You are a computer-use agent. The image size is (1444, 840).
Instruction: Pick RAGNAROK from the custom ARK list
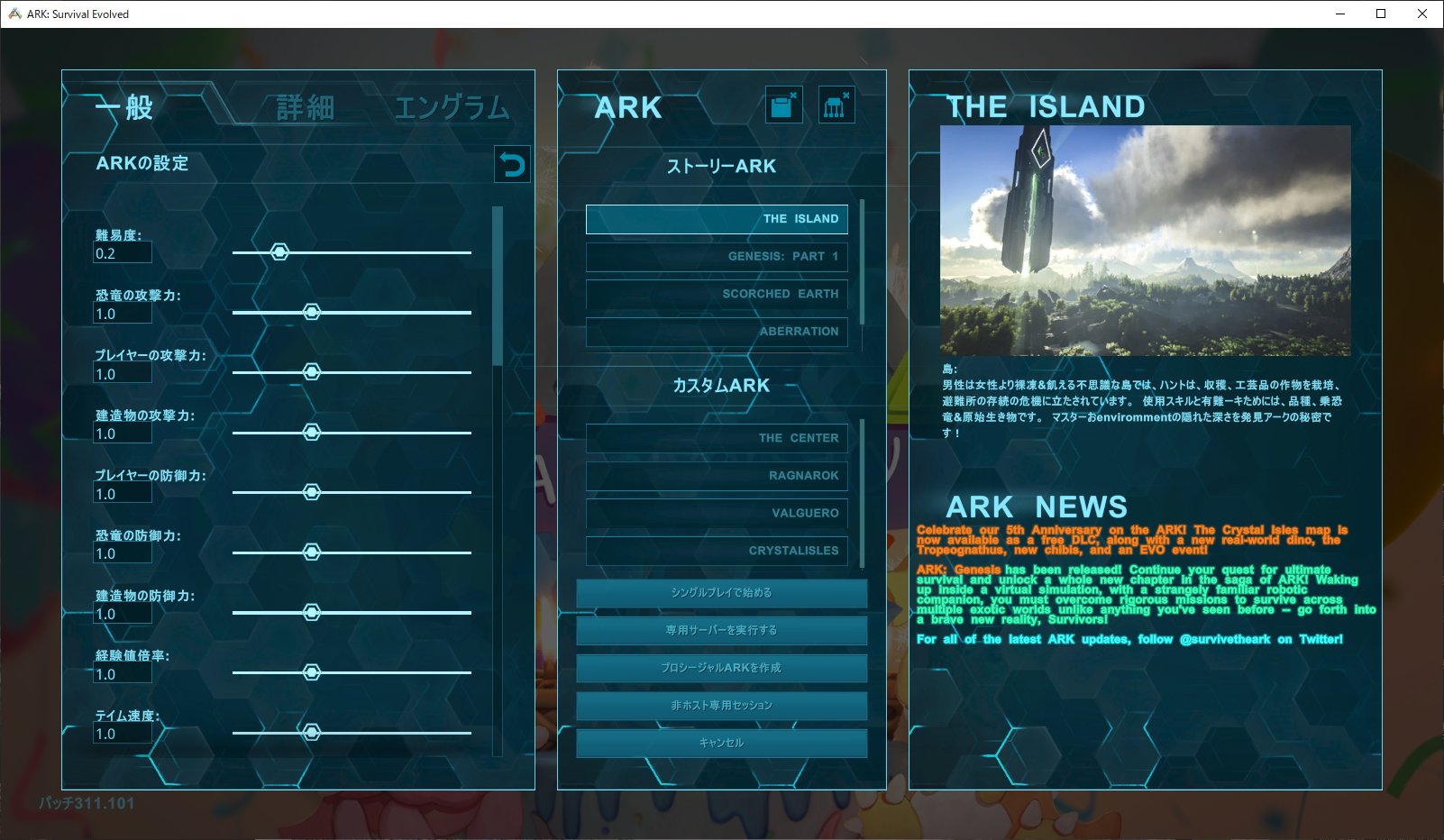(x=717, y=476)
